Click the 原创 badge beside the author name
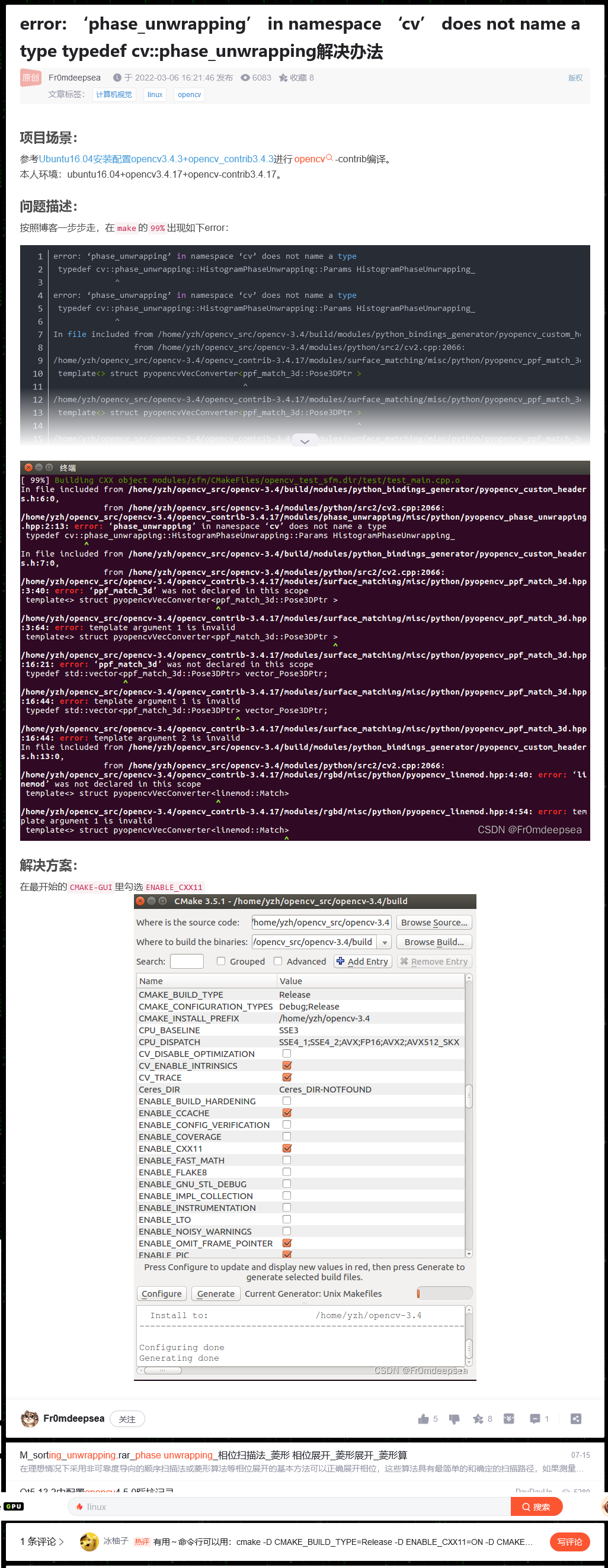This screenshot has height=1568, width=608. tap(30, 78)
